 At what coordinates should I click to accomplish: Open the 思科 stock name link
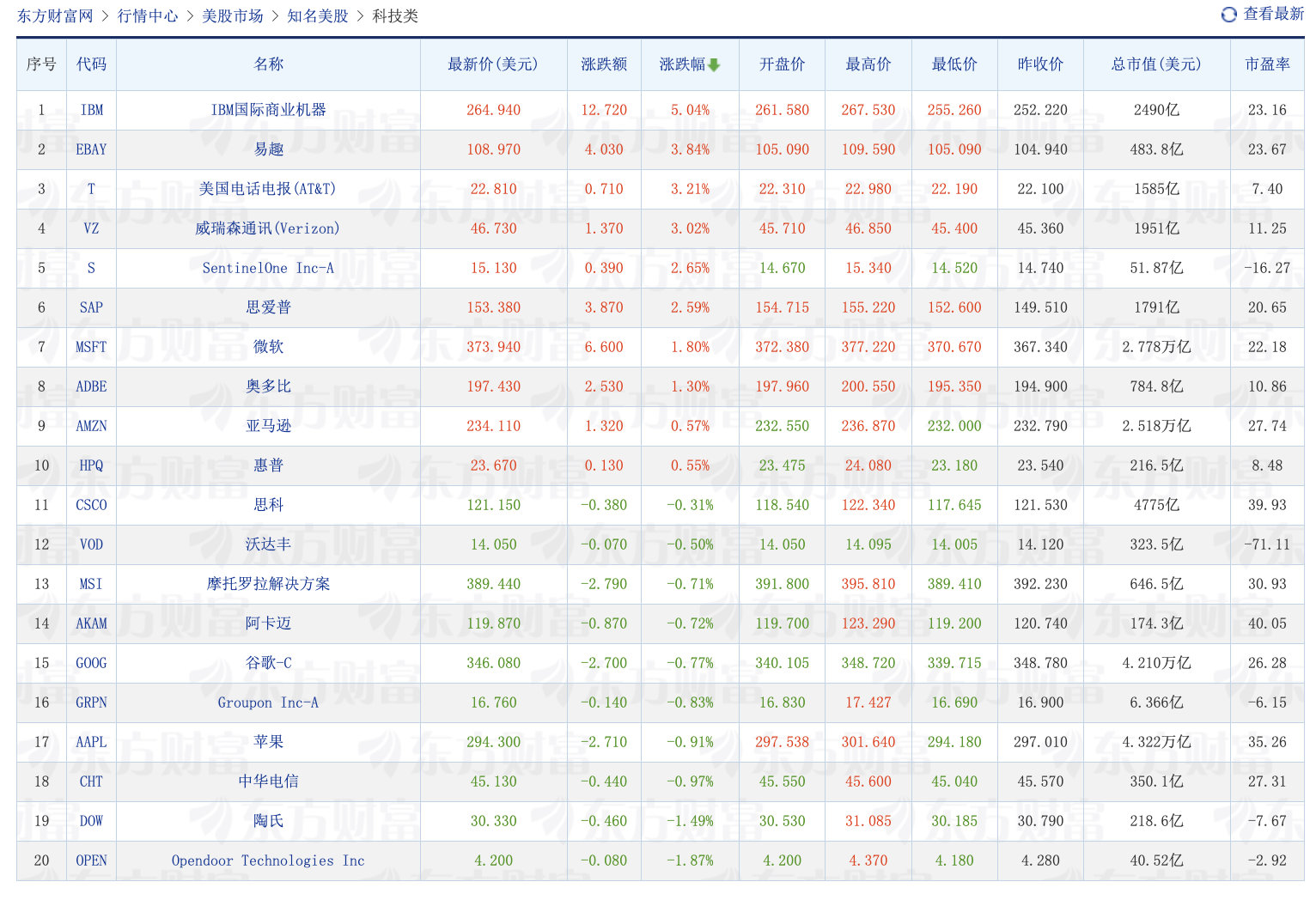pos(269,505)
